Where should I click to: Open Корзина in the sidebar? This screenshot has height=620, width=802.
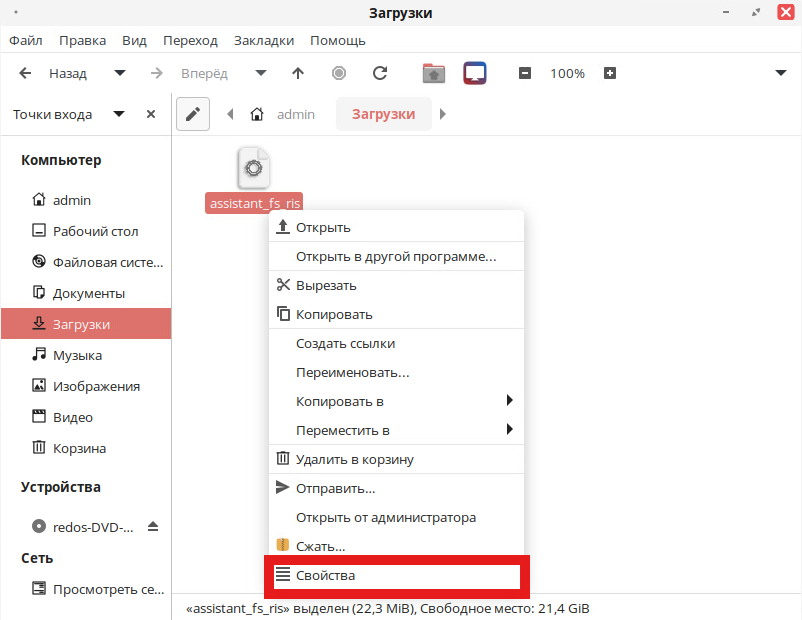coord(79,448)
